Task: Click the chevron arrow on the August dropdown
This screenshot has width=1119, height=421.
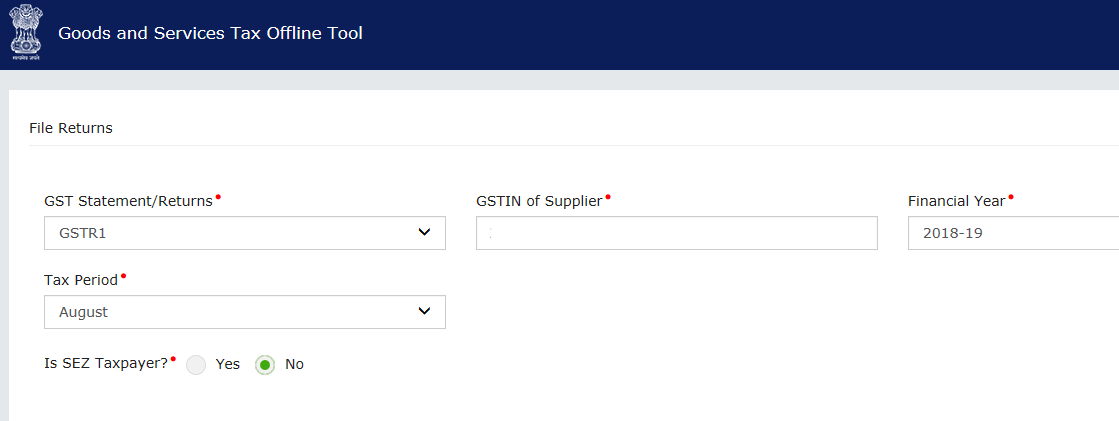Action: click(x=424, y=312)
